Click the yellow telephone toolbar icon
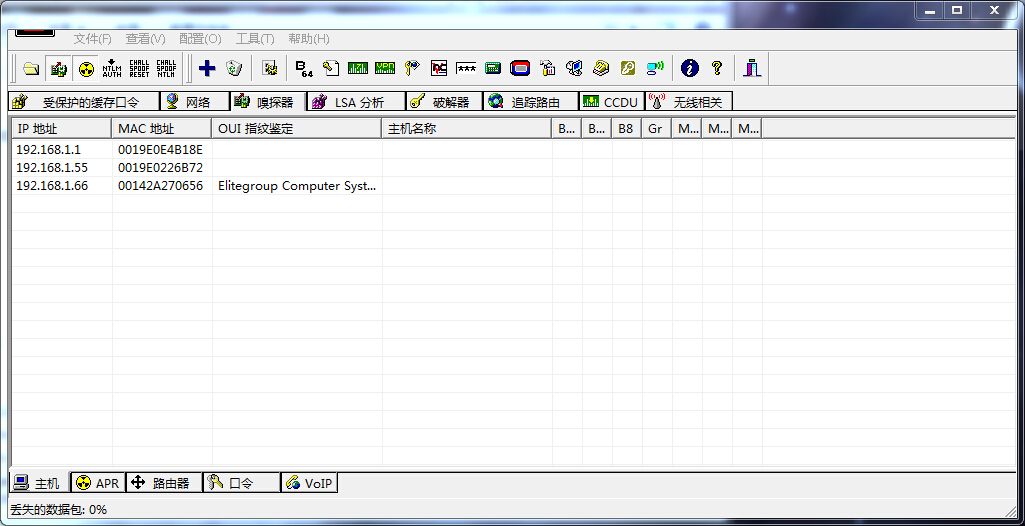Image resolution: width=1025 pixels, height=526 pixels. pyautogui.click(x=601, y=68)
